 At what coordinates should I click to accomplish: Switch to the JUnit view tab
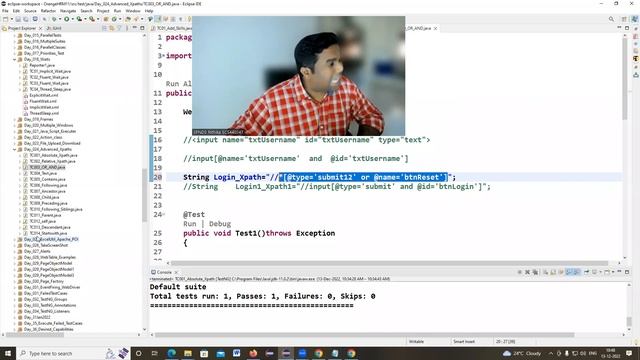[x=54, y=28]
